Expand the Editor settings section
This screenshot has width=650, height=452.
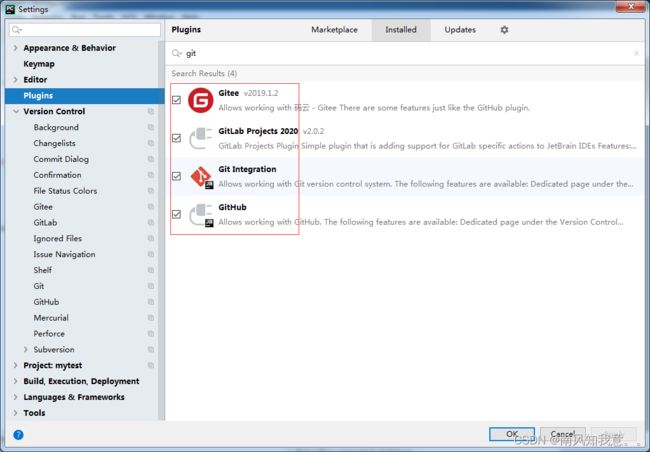pos(15,80)
